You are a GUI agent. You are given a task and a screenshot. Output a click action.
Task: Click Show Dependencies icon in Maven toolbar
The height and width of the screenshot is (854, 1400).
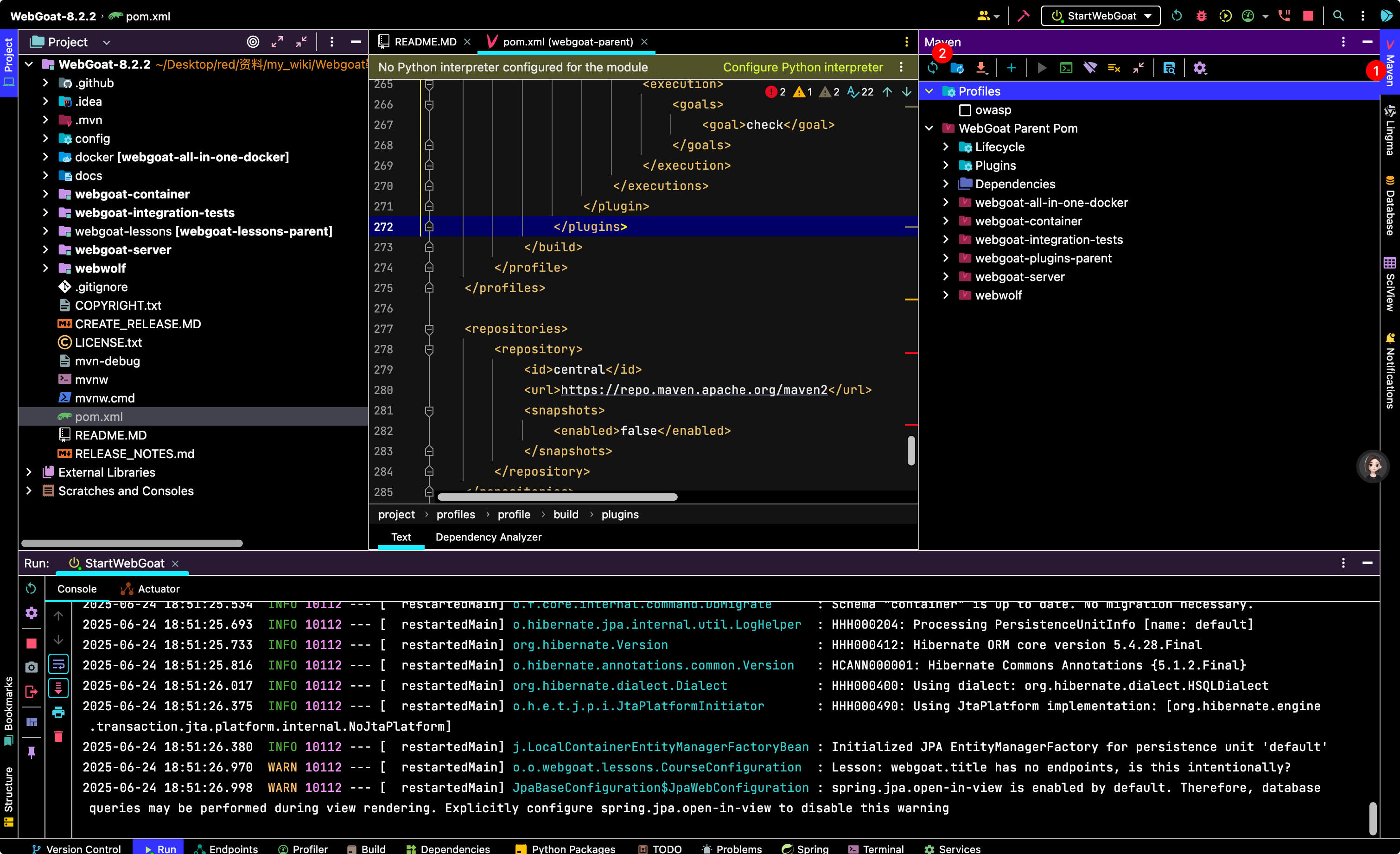(x=1169, y=68)
